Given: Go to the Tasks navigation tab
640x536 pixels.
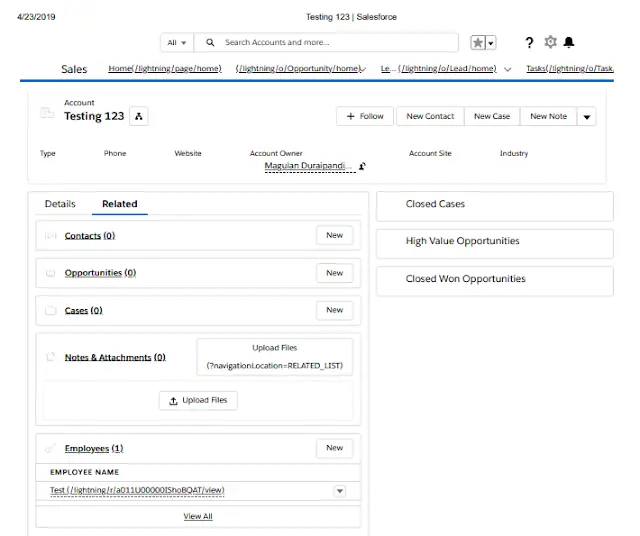Looking at the screenshot, I should pos(570,69).
